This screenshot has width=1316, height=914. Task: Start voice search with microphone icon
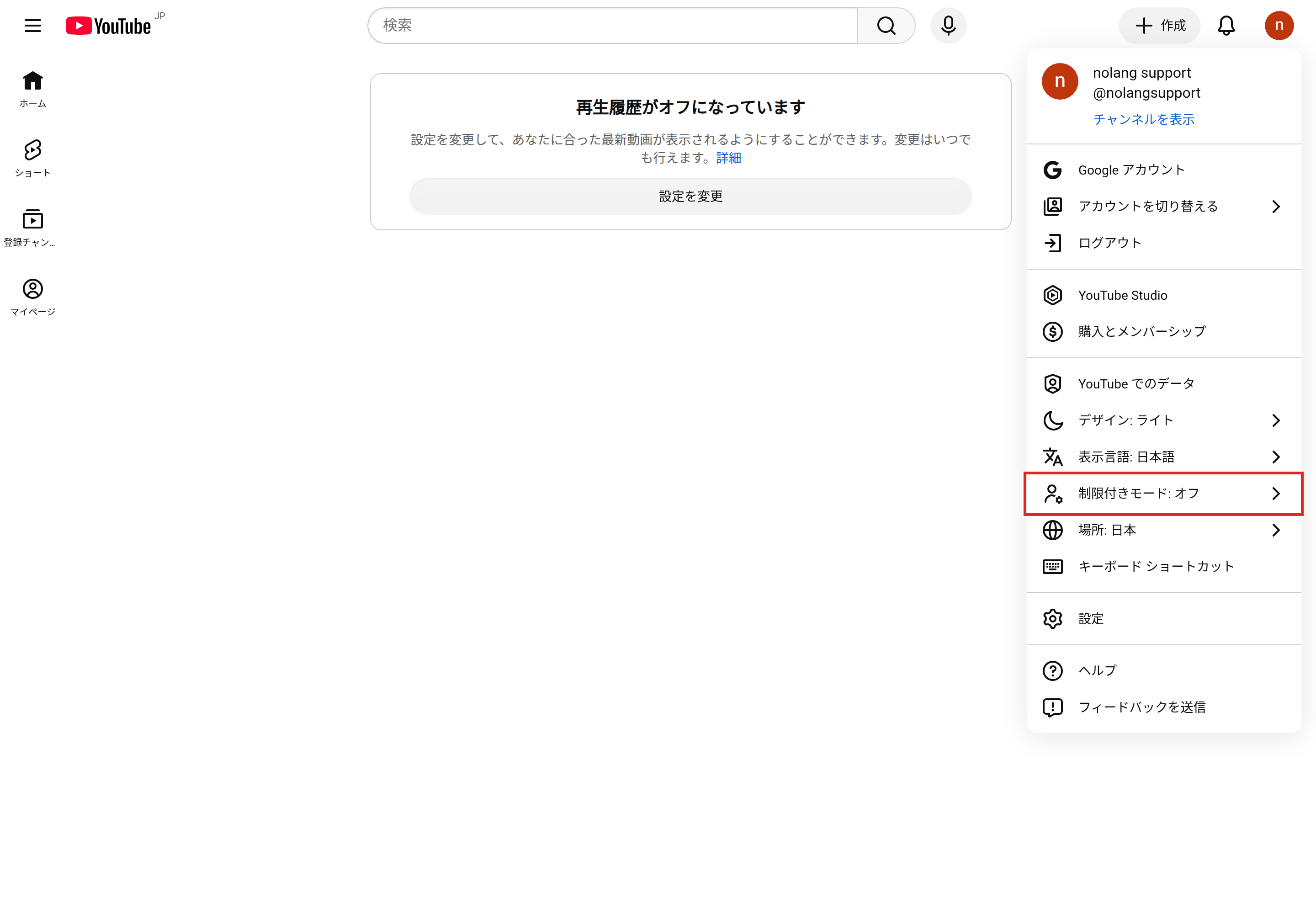tap(948, 26)
